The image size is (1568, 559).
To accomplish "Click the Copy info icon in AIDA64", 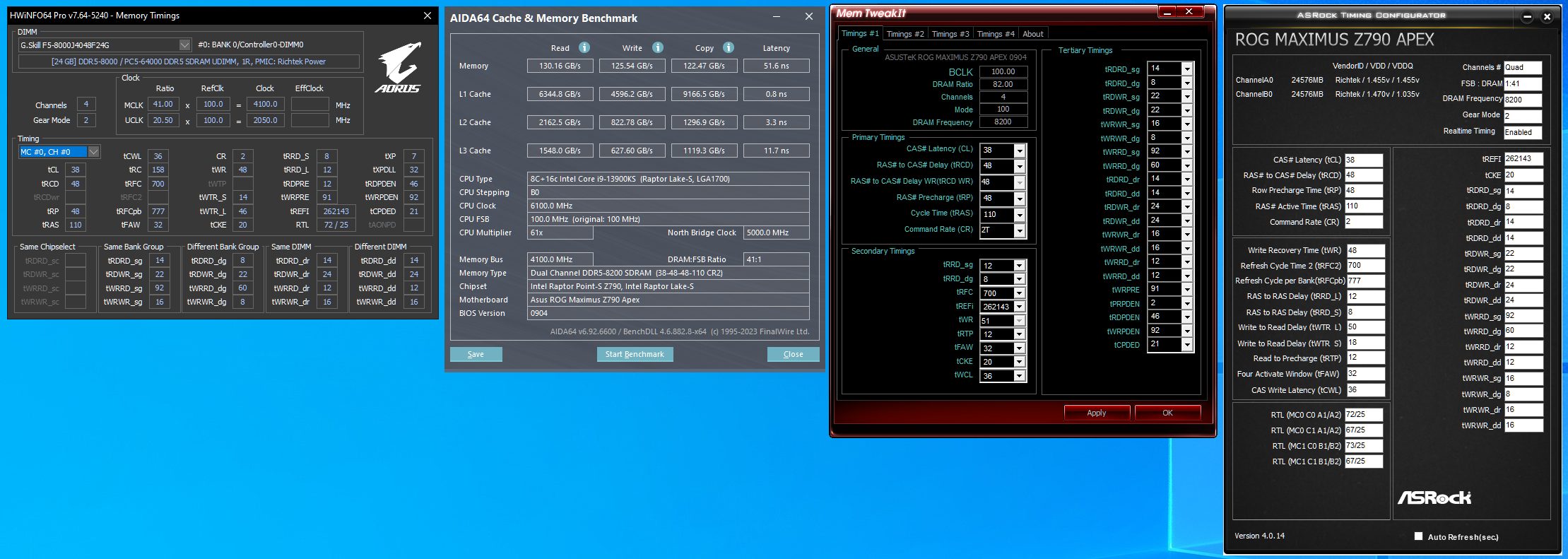I will [x=729, y=47].
